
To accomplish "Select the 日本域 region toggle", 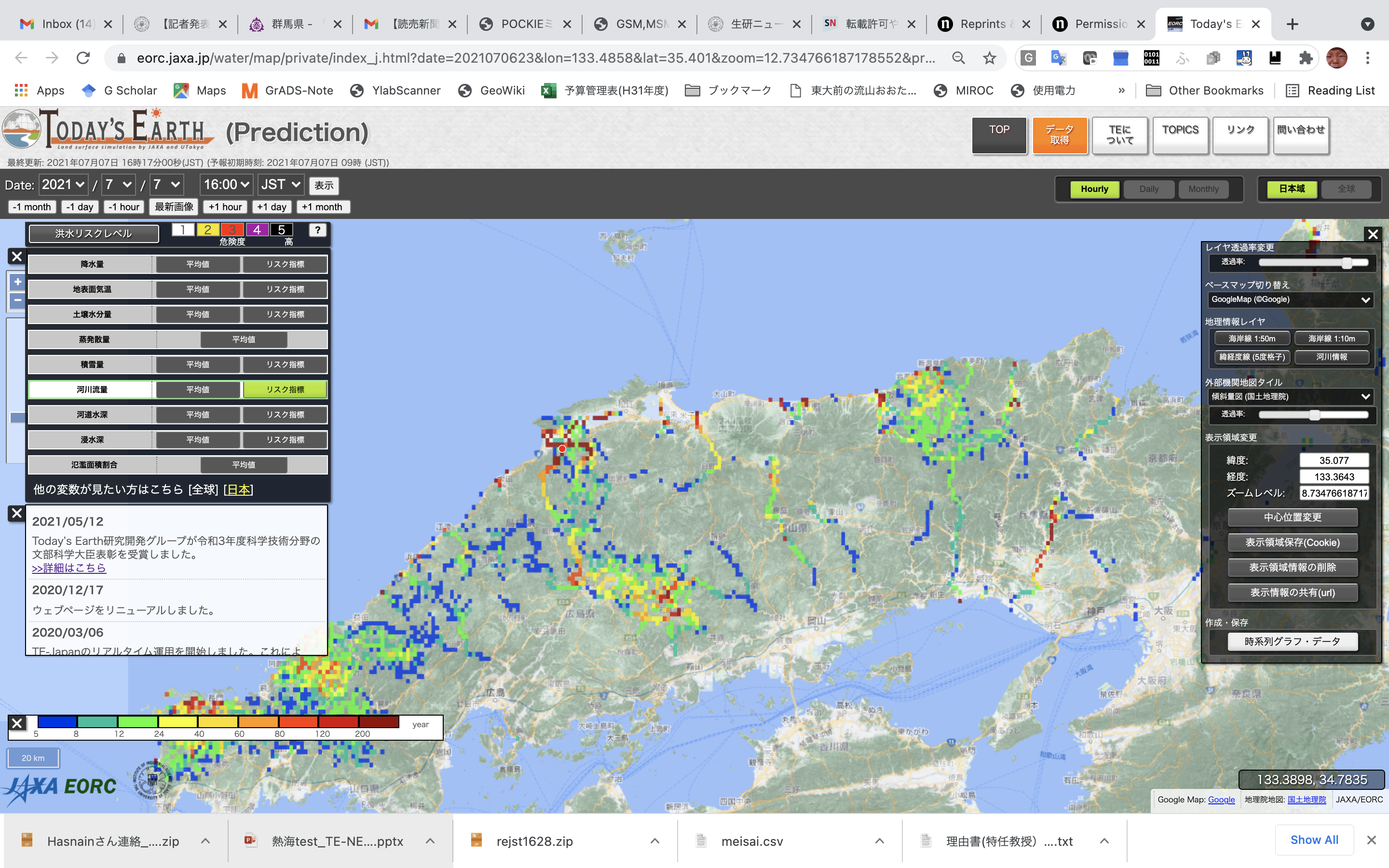I will click(x=1292, y=189).
